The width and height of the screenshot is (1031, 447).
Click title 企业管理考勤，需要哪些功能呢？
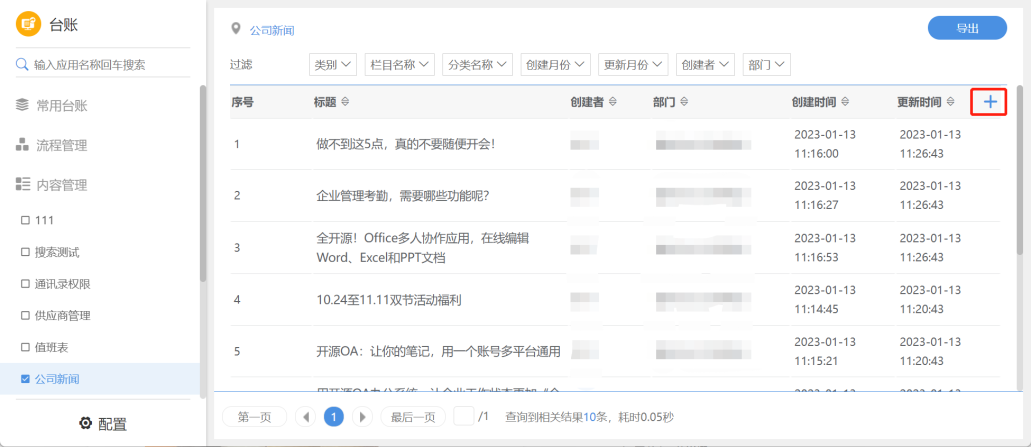pyautogui.click(x=402, y=196)
